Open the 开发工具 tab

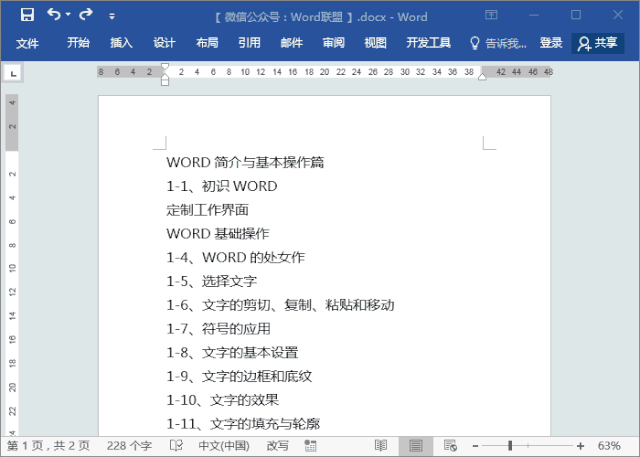(x=428, y=42)
